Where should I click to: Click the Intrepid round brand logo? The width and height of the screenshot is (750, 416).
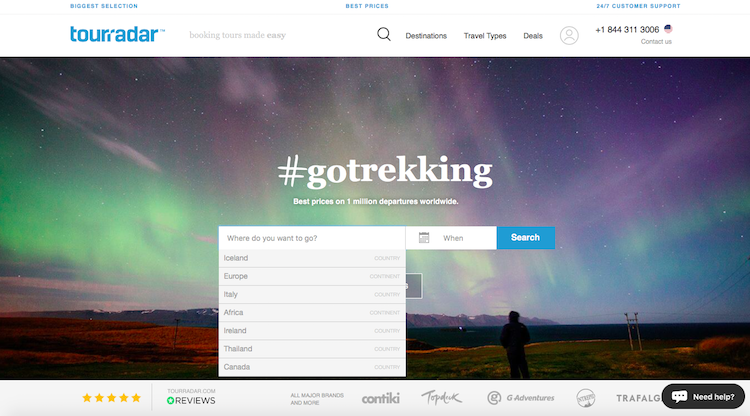point(585,398)
